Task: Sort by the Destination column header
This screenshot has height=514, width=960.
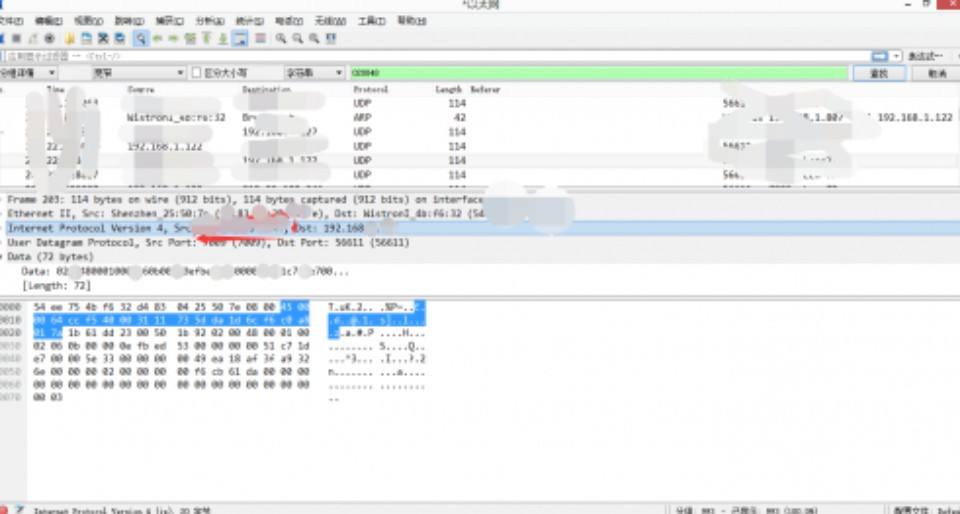Action: (266, 89)
